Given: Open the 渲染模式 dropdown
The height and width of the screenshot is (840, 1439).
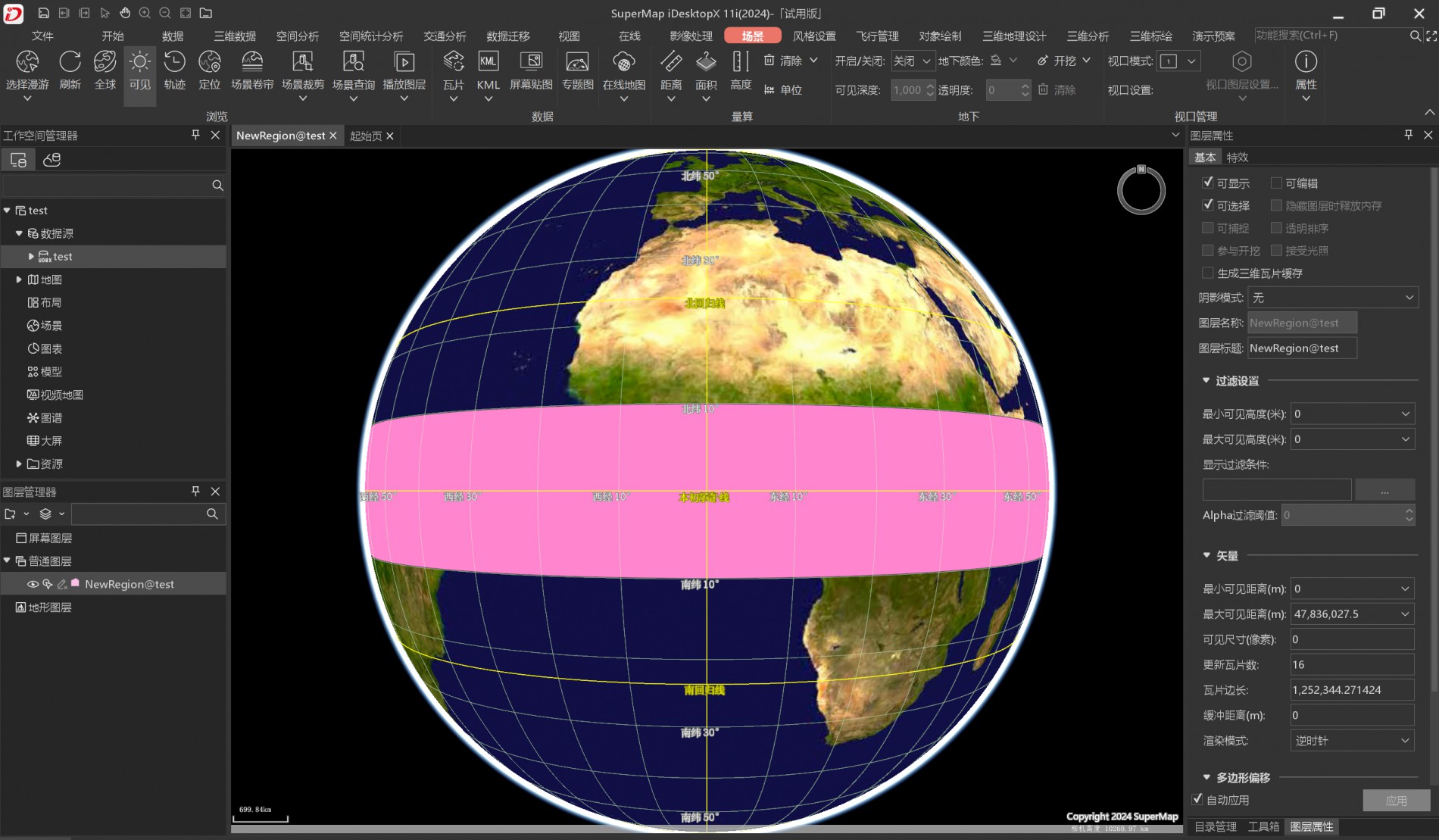Looking at the screenshot, I should (1353, 740).
